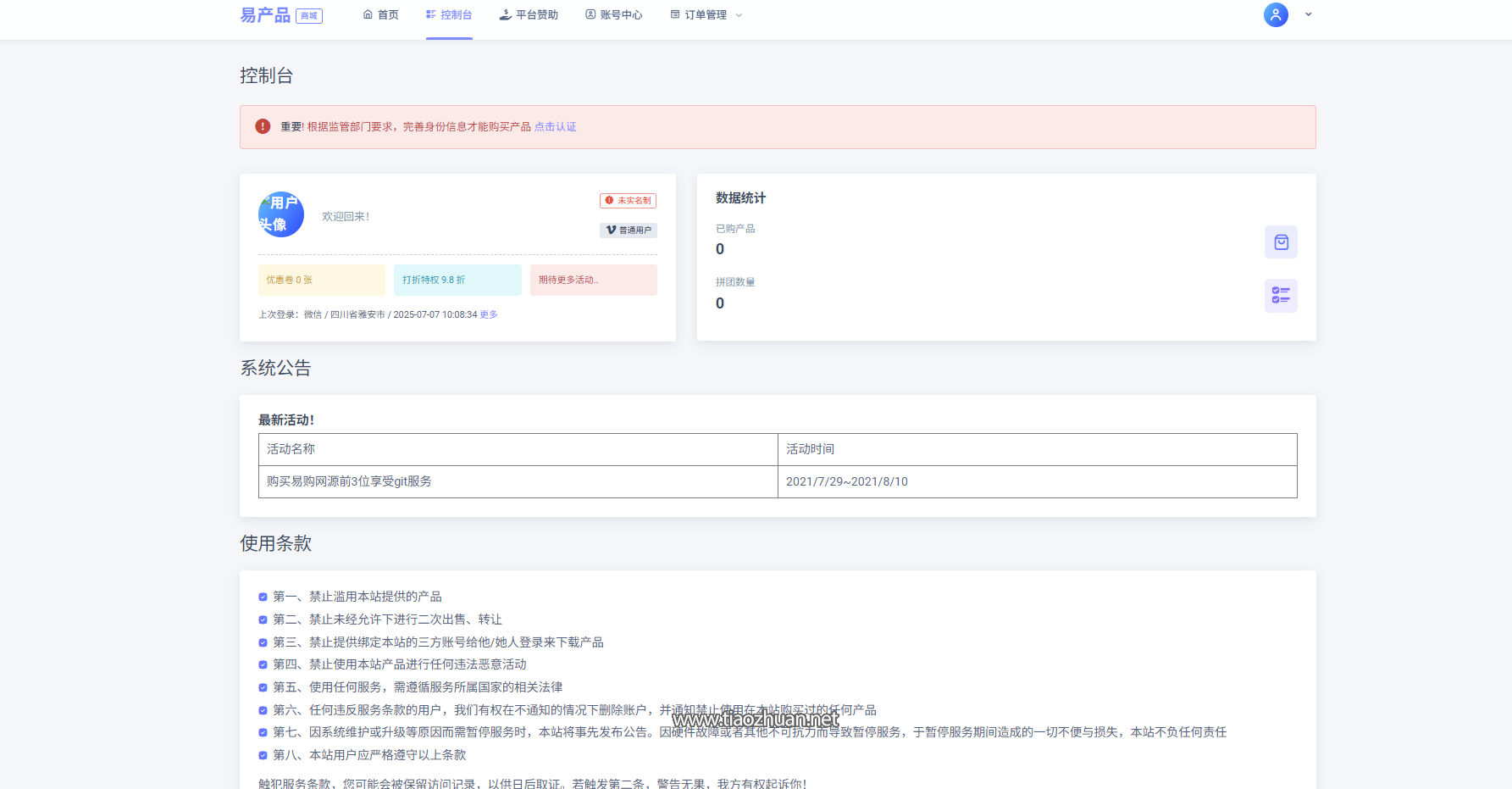The height and width of the screenshot is (789, 1512).
Task: Click the 欢迎回来! greeting text
Action: click(x=346, y=217)
